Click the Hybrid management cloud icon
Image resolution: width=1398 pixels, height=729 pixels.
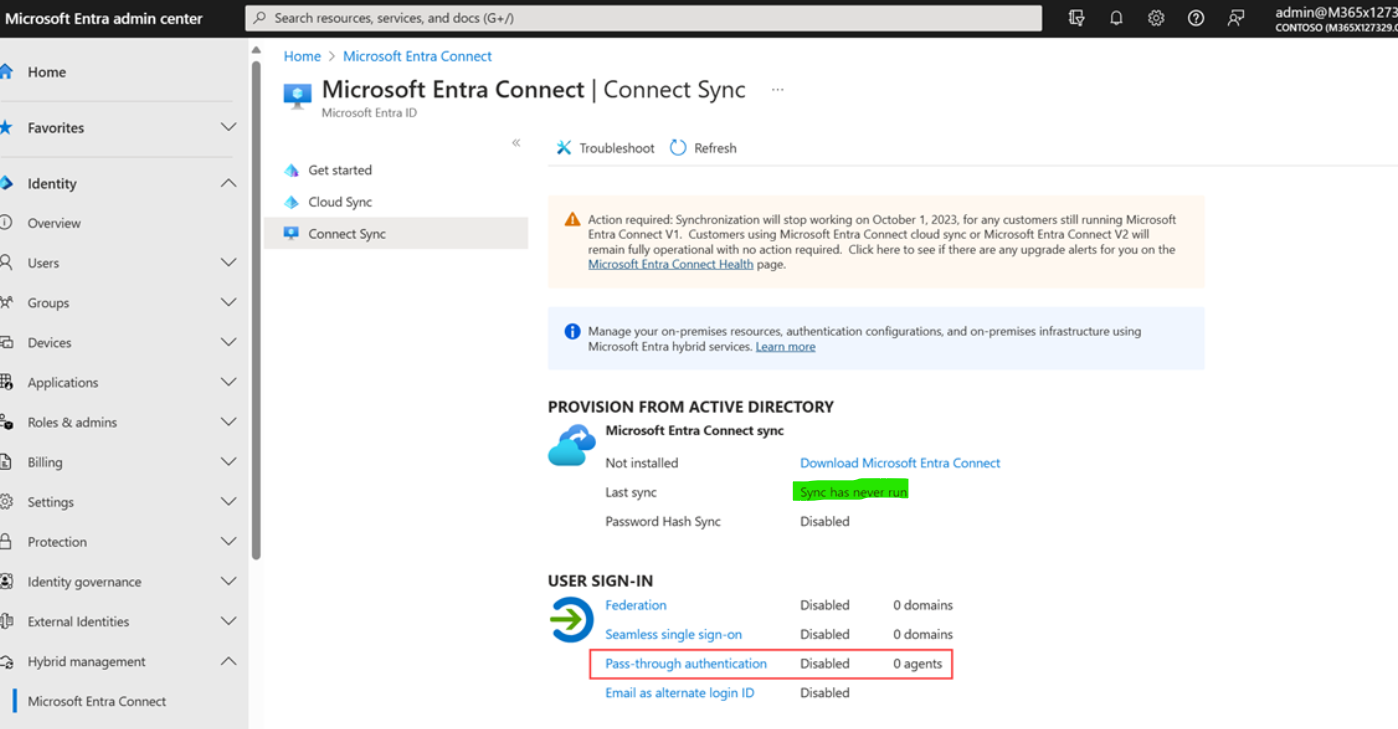tap(6, 662)
